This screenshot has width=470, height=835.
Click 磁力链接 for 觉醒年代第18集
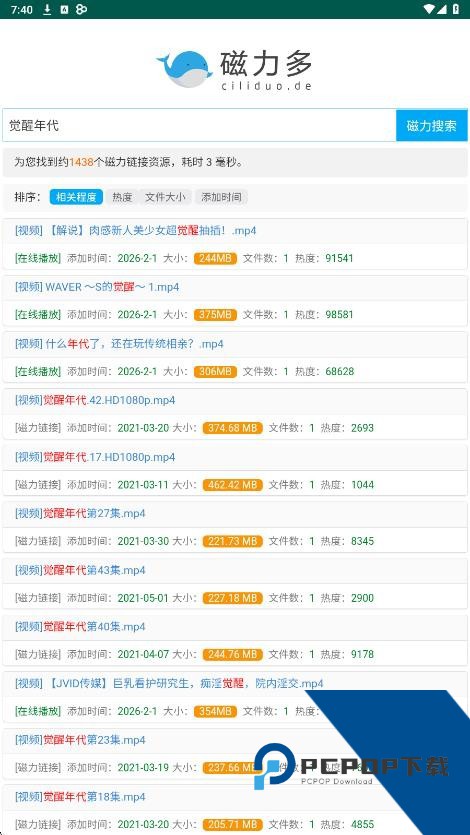[x=38, y=824]
